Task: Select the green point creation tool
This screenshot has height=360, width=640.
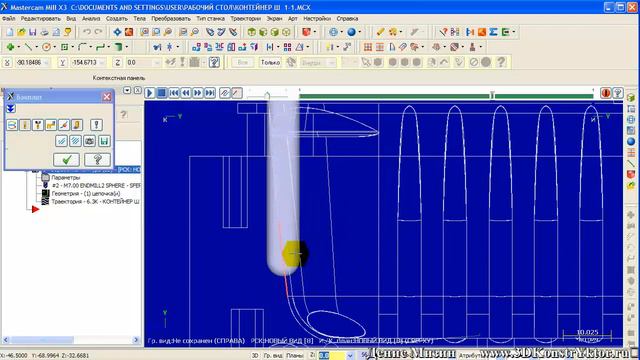Action: pyautogui.click(x=11, y=47)
